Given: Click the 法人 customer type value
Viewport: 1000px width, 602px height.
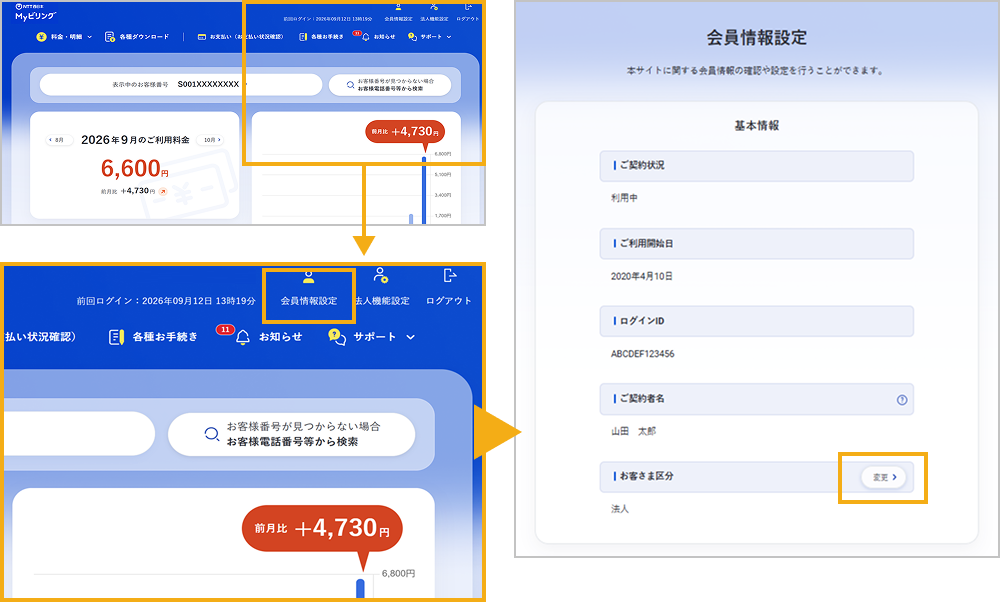Looking at the screenshot, I should click(620, 509).
